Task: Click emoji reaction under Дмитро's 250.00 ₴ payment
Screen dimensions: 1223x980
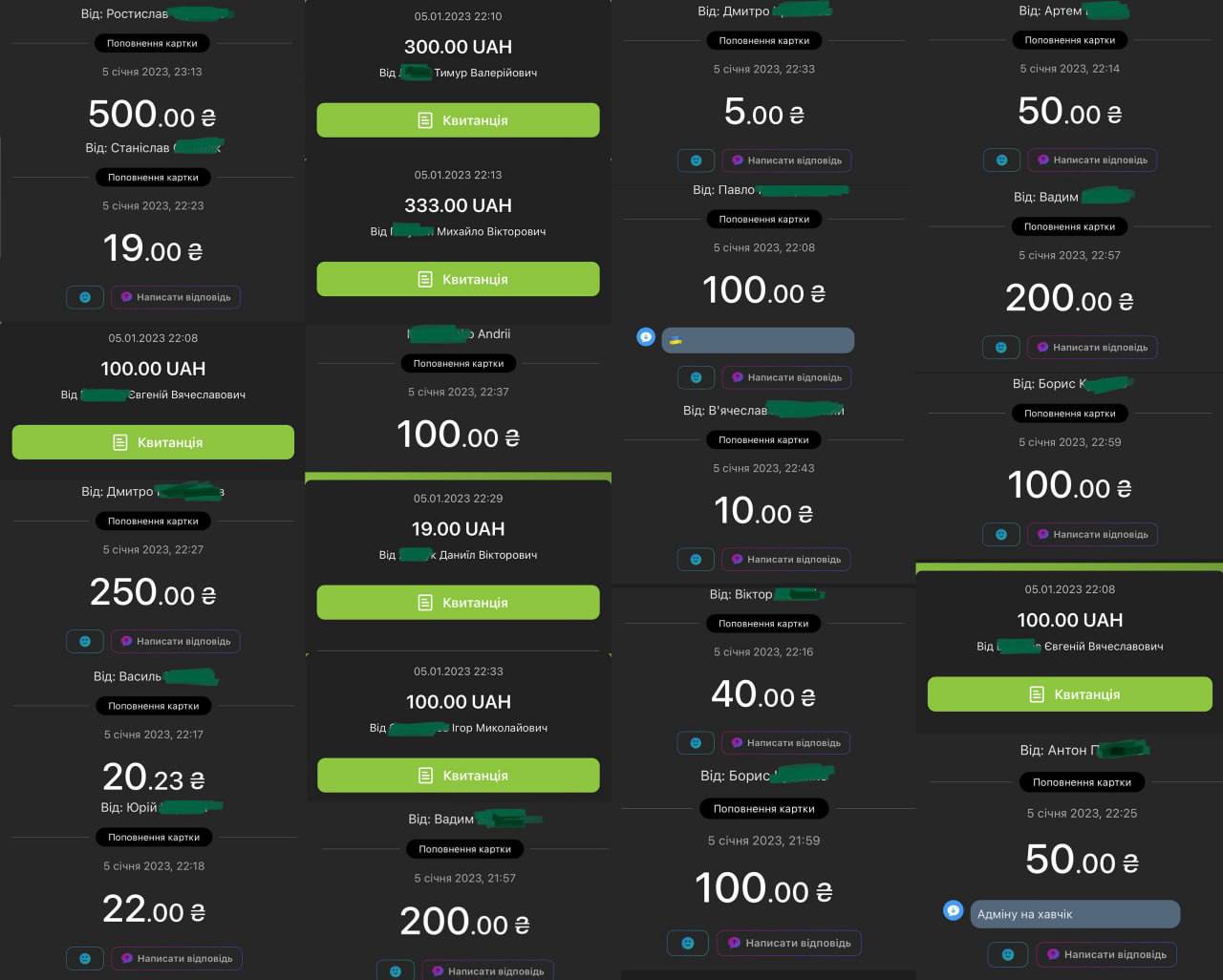Action: tap(85, 641)
